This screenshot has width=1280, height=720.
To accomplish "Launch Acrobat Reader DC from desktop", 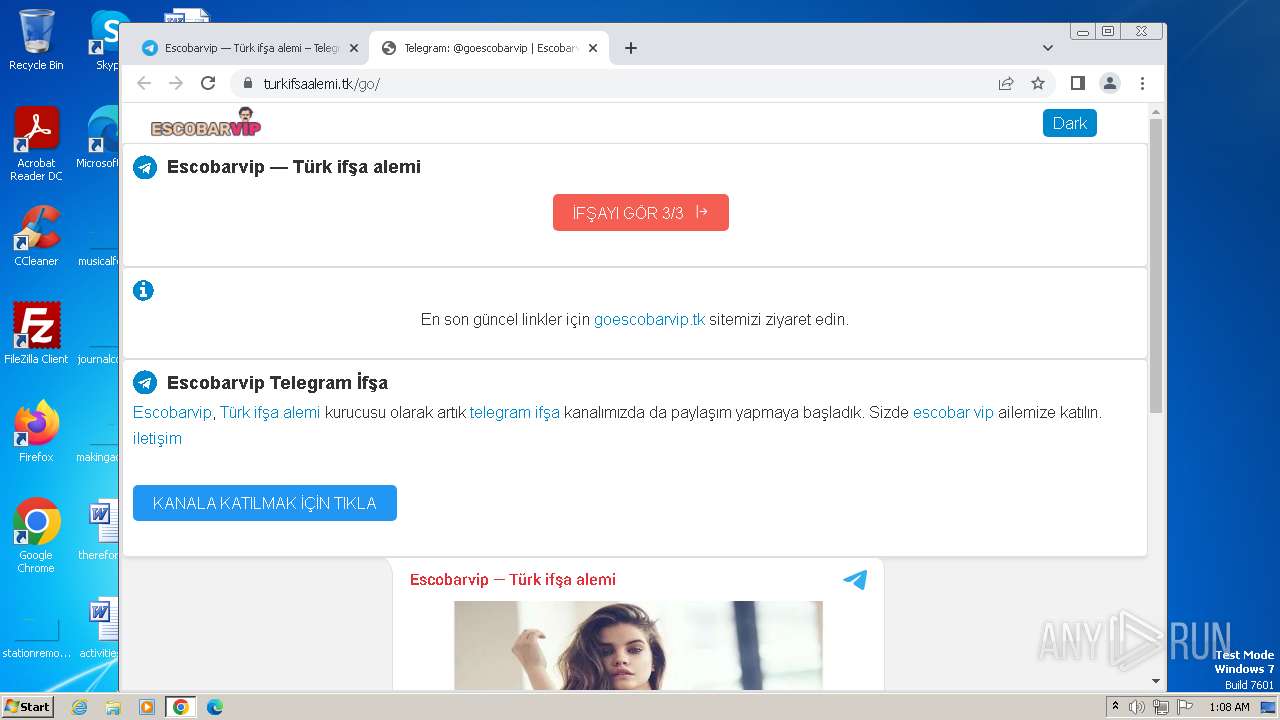I will coord(36,144).
